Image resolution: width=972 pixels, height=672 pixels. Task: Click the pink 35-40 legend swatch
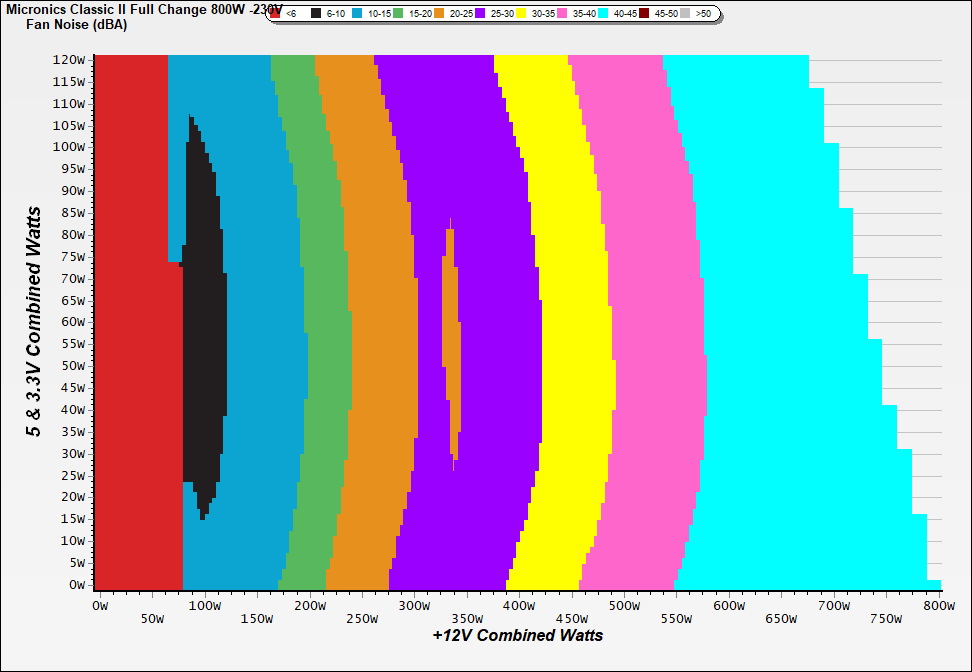(562, 14)
